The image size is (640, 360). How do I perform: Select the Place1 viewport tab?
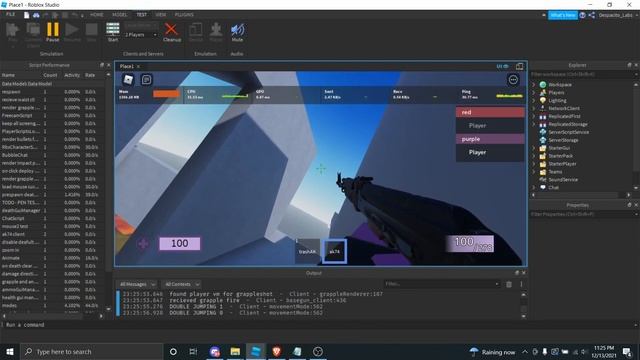pos(127,66)
